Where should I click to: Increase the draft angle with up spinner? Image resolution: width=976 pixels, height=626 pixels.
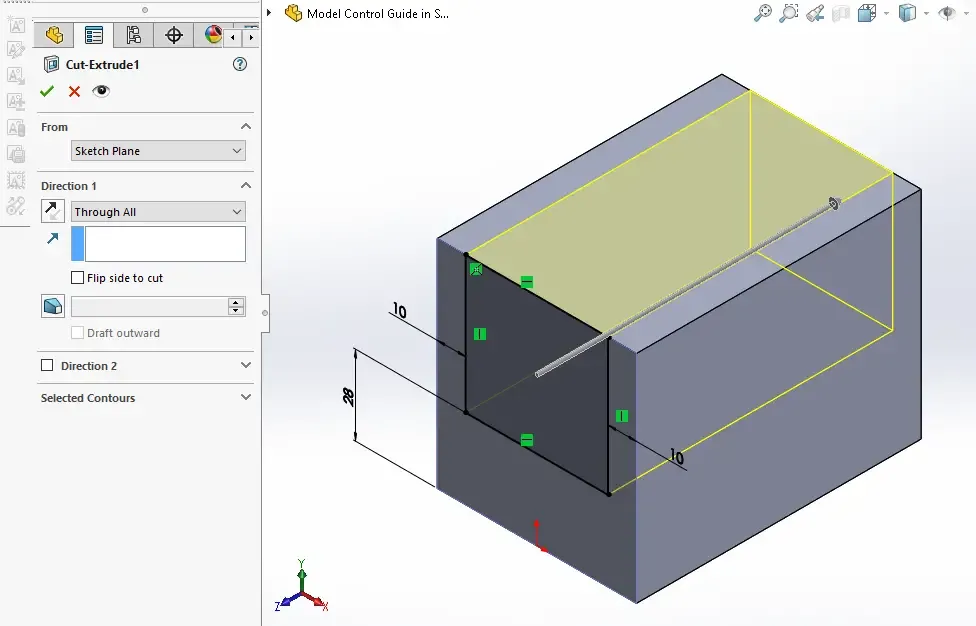point(236,302)
